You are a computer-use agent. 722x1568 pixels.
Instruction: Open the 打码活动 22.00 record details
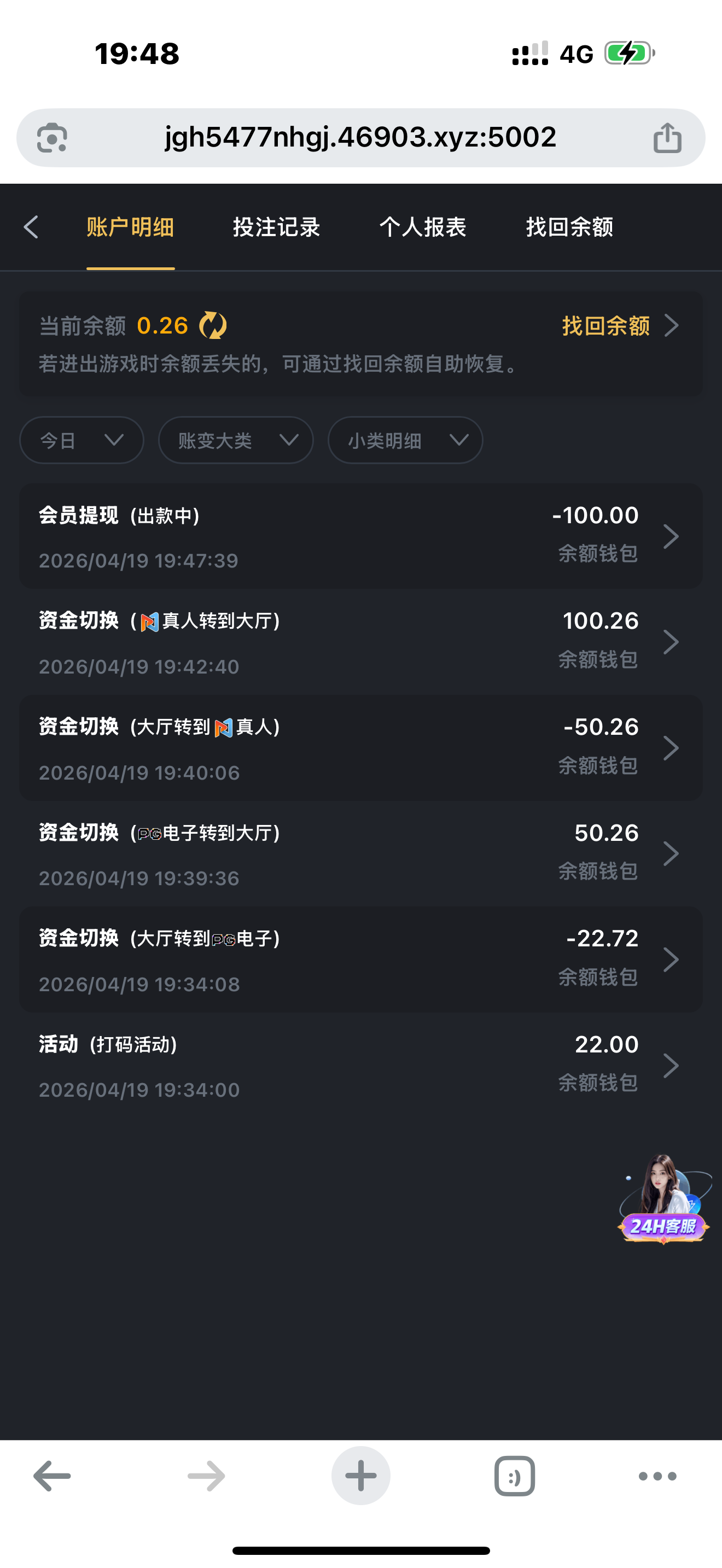tap(360, 1066)
